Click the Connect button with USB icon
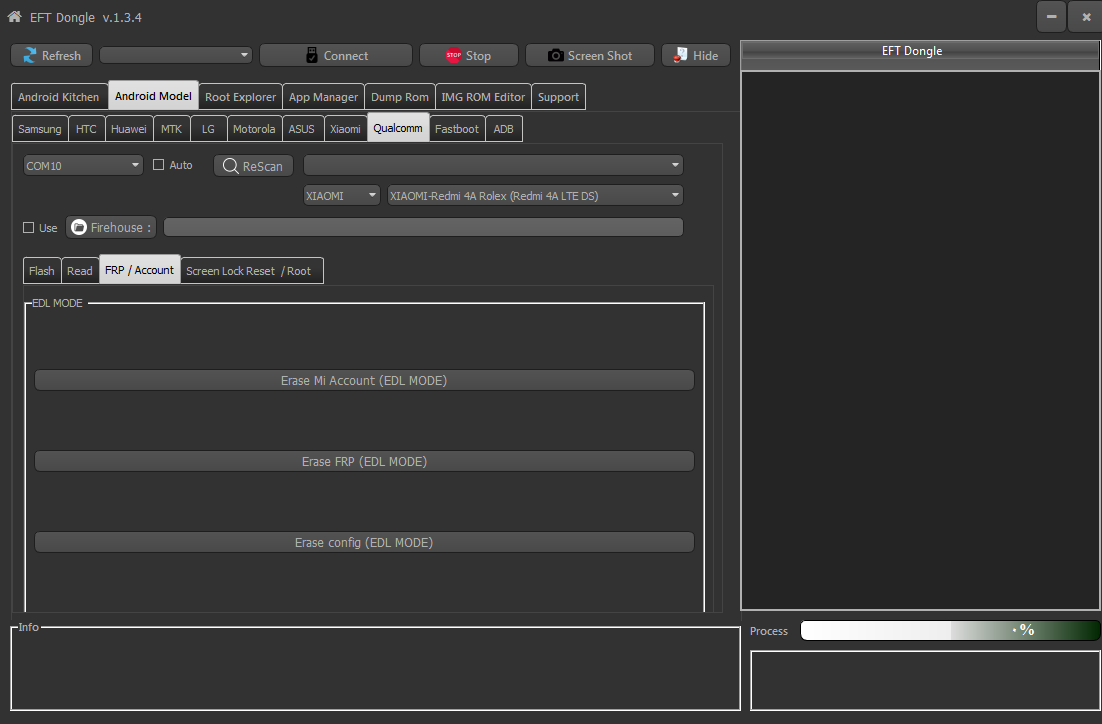Image resolution: width=1102 pixels, height=724 pixels. [x=336, y=56]
